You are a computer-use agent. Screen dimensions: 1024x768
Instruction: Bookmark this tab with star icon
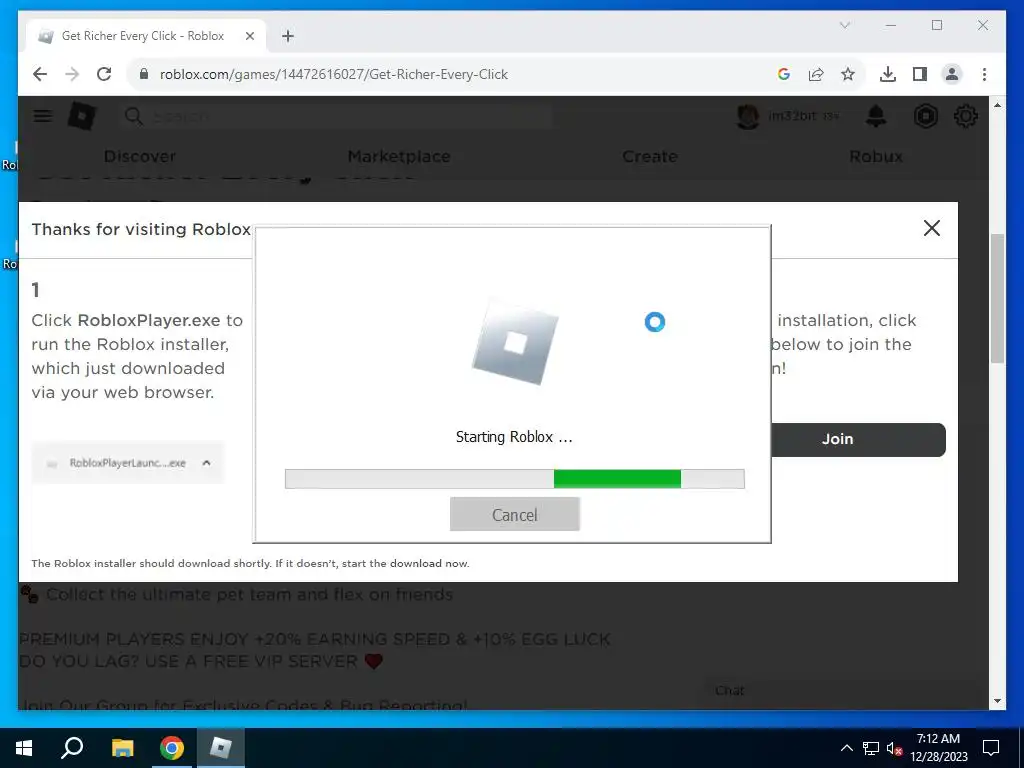pos(848,74)
